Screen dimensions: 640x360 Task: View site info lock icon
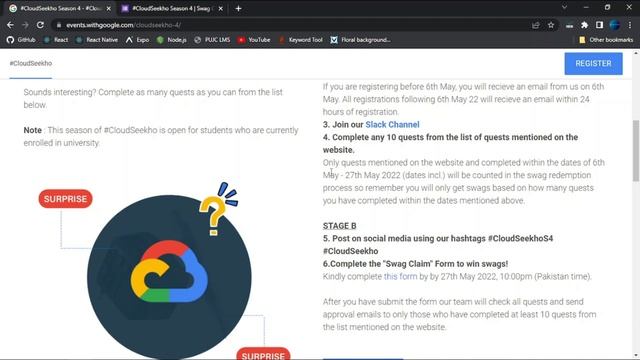click(59, 25)
